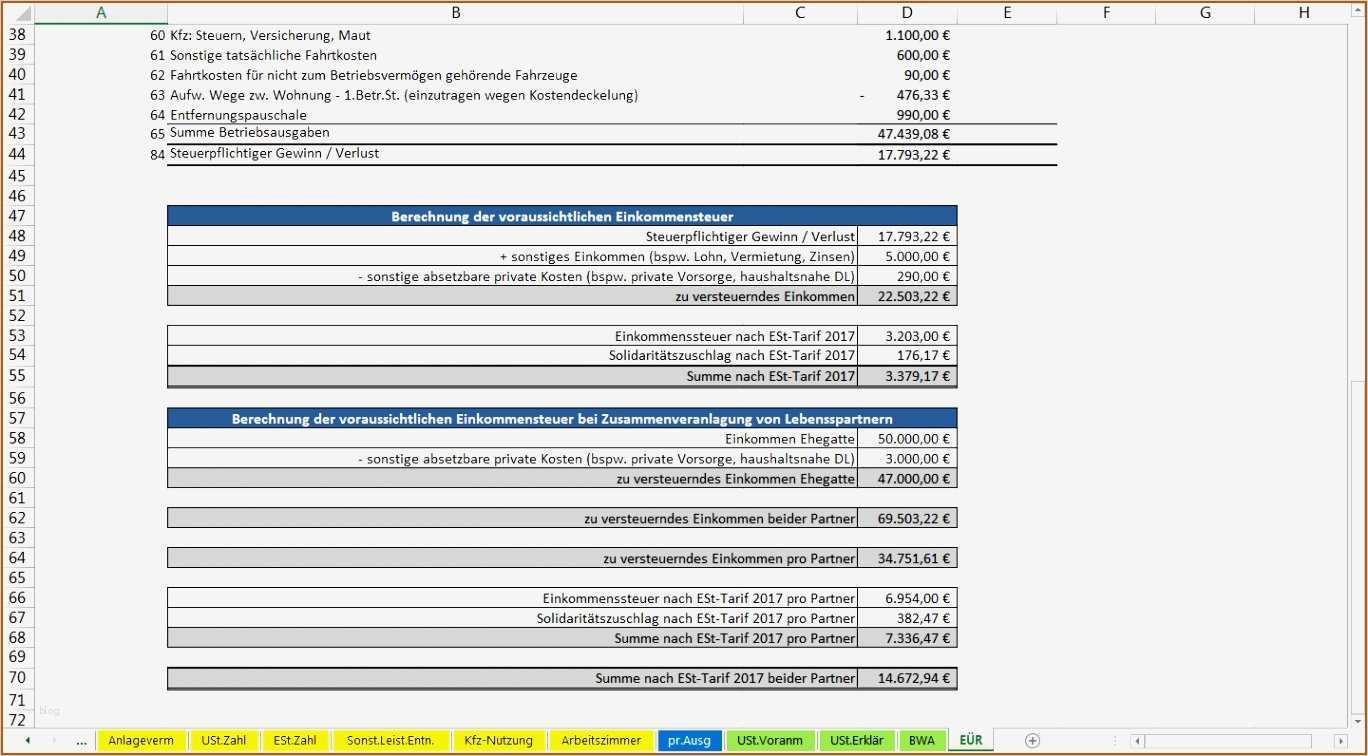1368x756 pixels.
Task: Click 'Summe nach ESt-Tarif 2017 beider Partner' label
Action: tap(725, 678)
